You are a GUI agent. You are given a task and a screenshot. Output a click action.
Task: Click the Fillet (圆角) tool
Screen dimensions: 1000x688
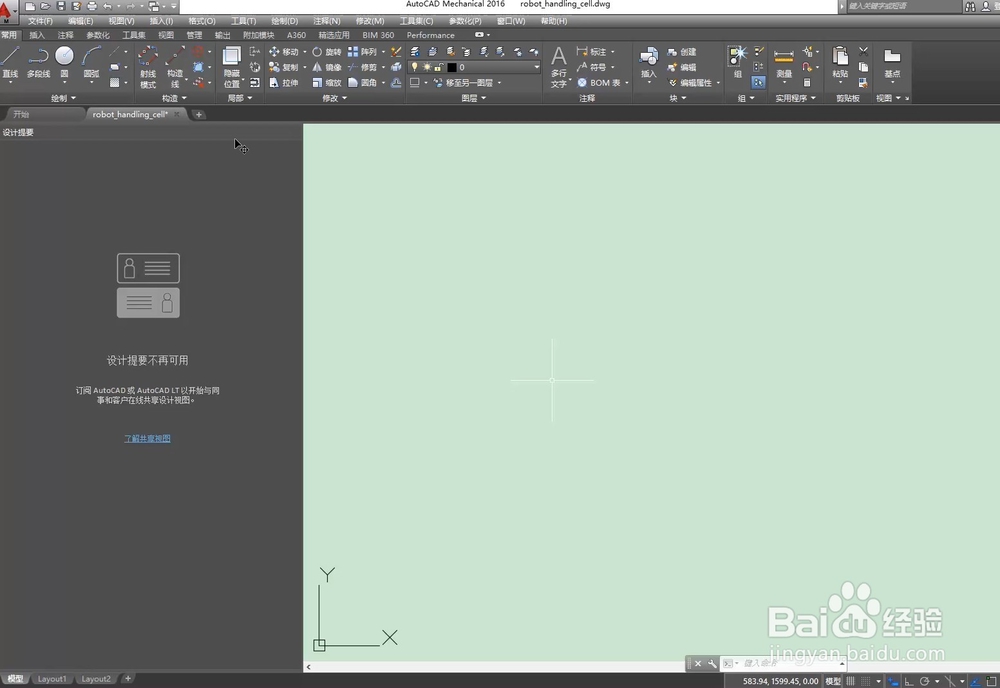tap(362, 83)
